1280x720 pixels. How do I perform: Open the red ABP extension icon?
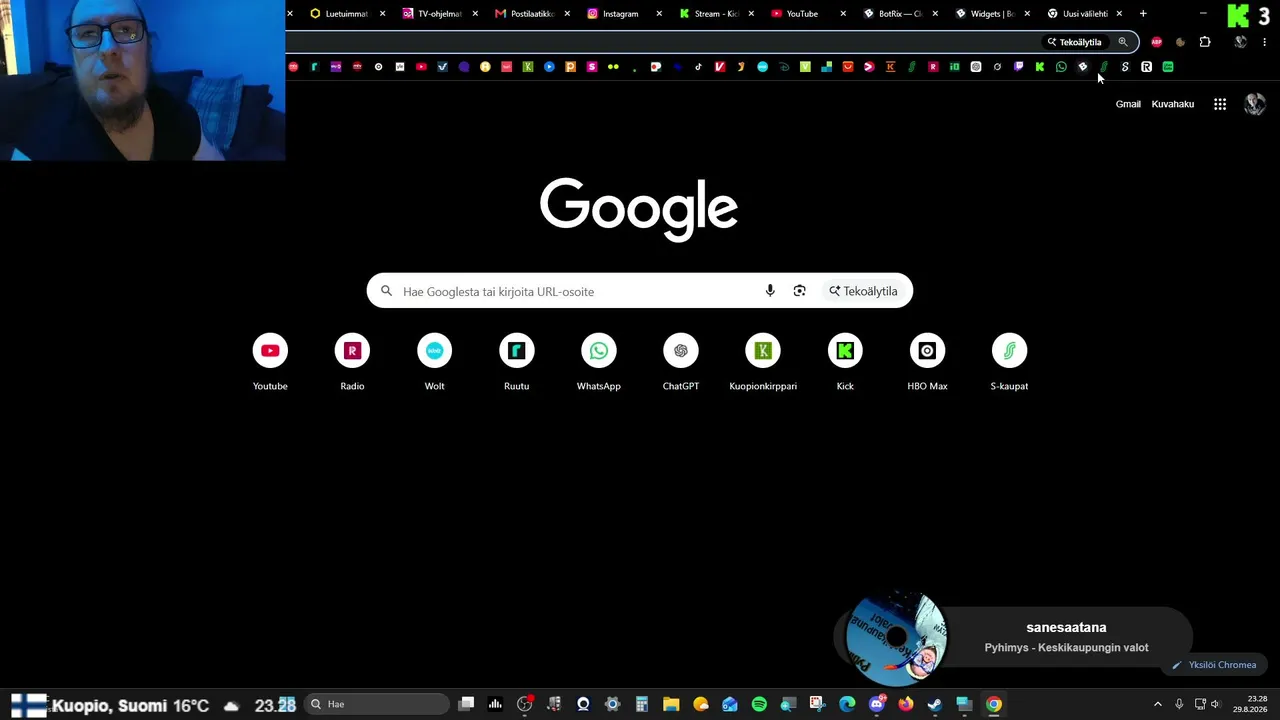[x=1157, y=42]
